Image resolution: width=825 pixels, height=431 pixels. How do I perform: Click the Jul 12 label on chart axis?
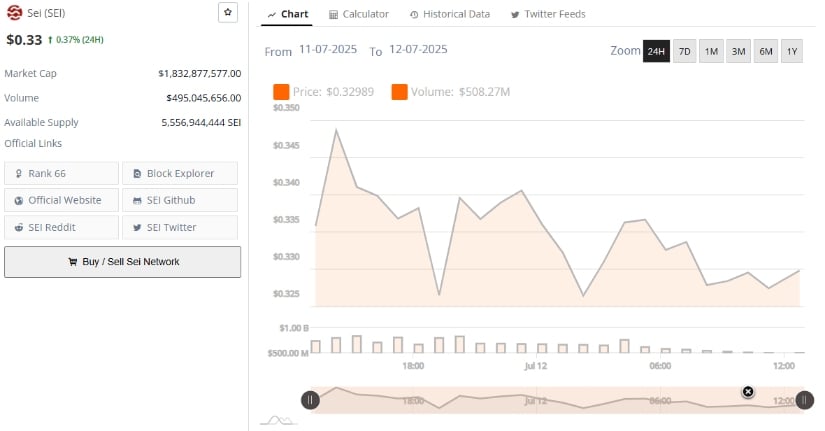536,366
